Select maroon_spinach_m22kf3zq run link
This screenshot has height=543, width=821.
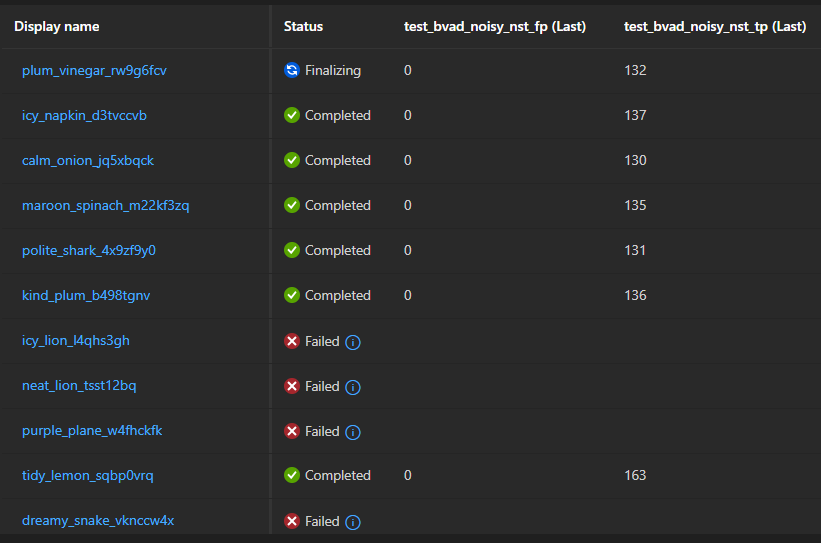pyautogui.click(x=105, y=206)
